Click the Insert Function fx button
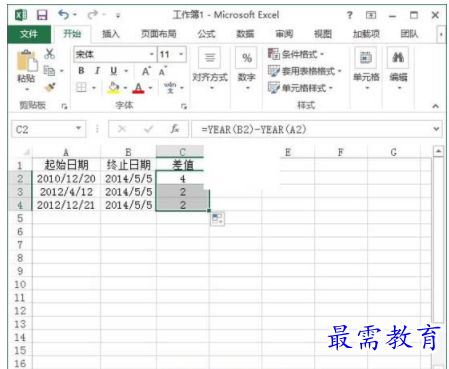 click(175, 129)
